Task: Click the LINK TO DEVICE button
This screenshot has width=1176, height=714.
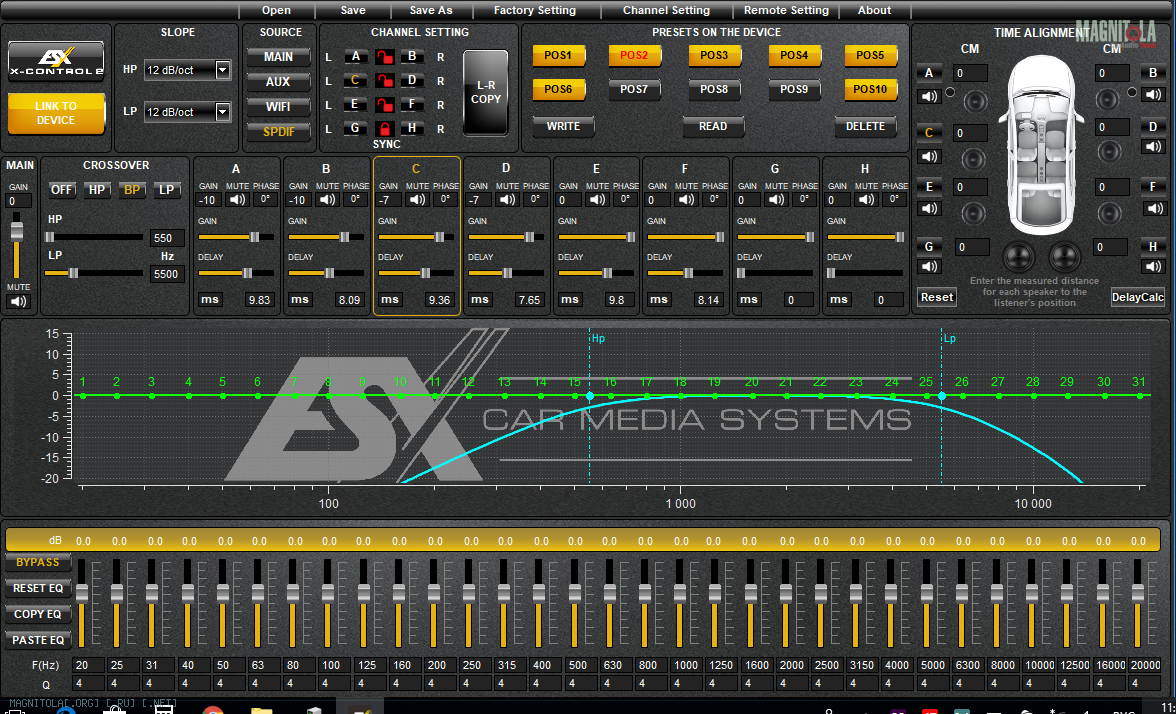Action: tap(56, 113)
